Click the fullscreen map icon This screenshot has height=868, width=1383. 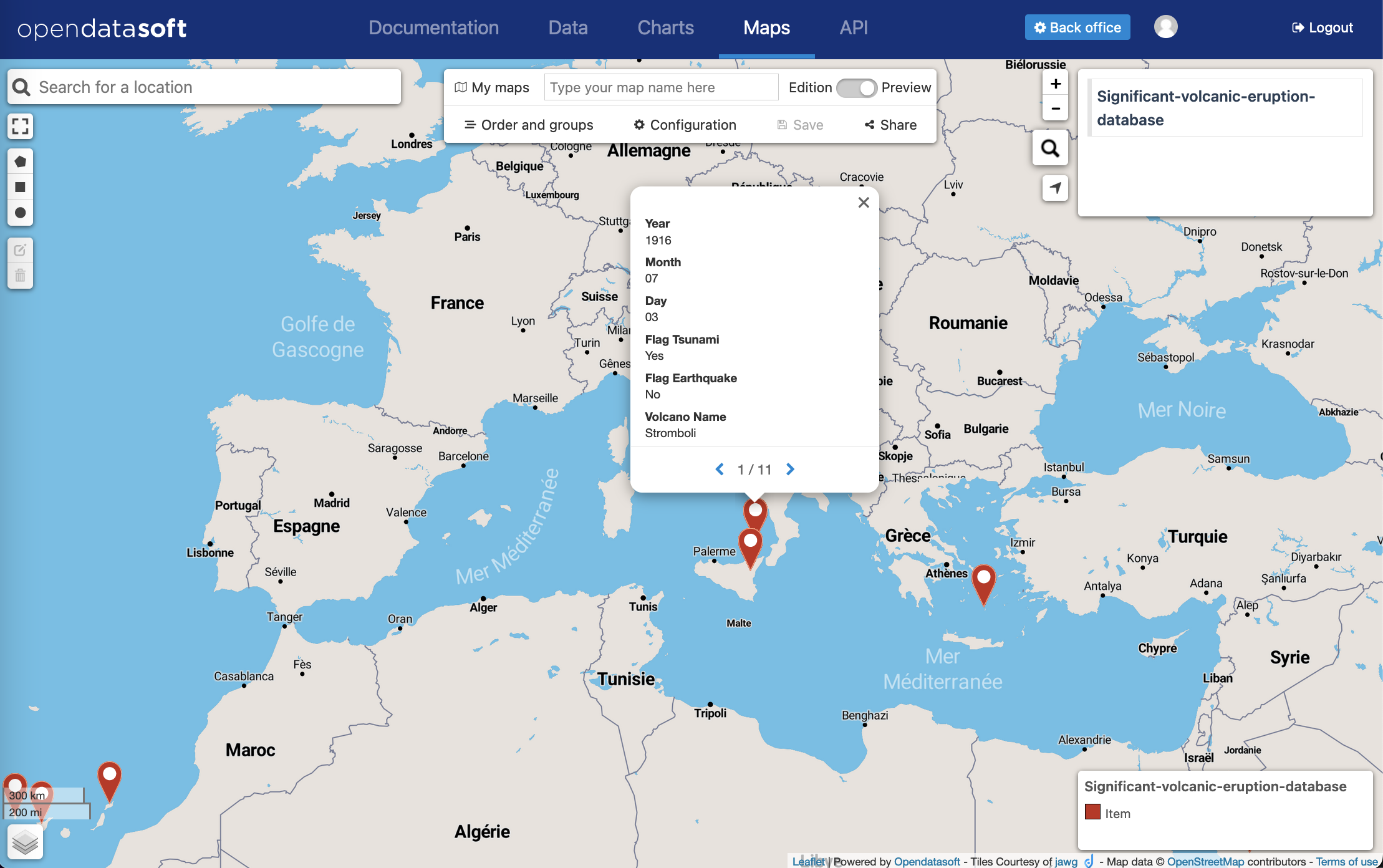click(x=20, y=127)
